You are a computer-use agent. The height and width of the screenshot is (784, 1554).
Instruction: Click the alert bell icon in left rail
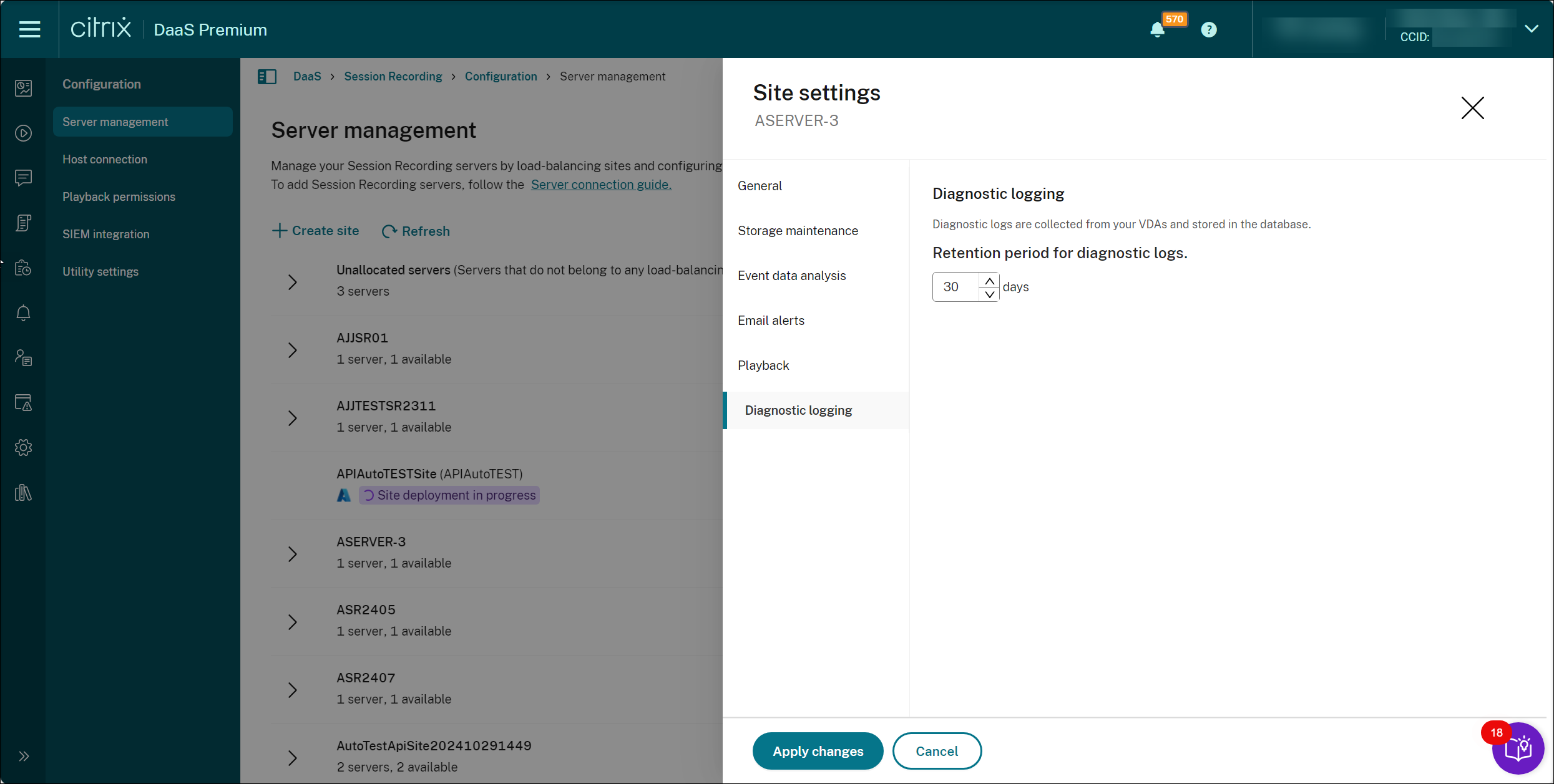[23, 312]
